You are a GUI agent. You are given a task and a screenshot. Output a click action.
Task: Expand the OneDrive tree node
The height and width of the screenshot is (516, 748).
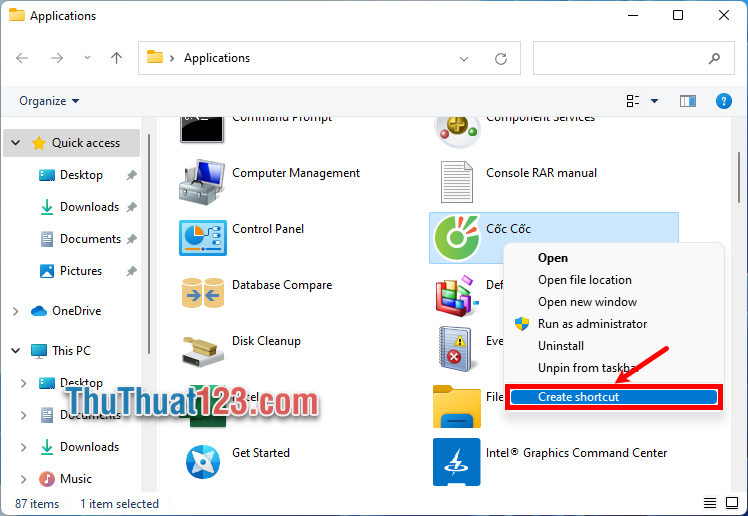pos(15,311)
